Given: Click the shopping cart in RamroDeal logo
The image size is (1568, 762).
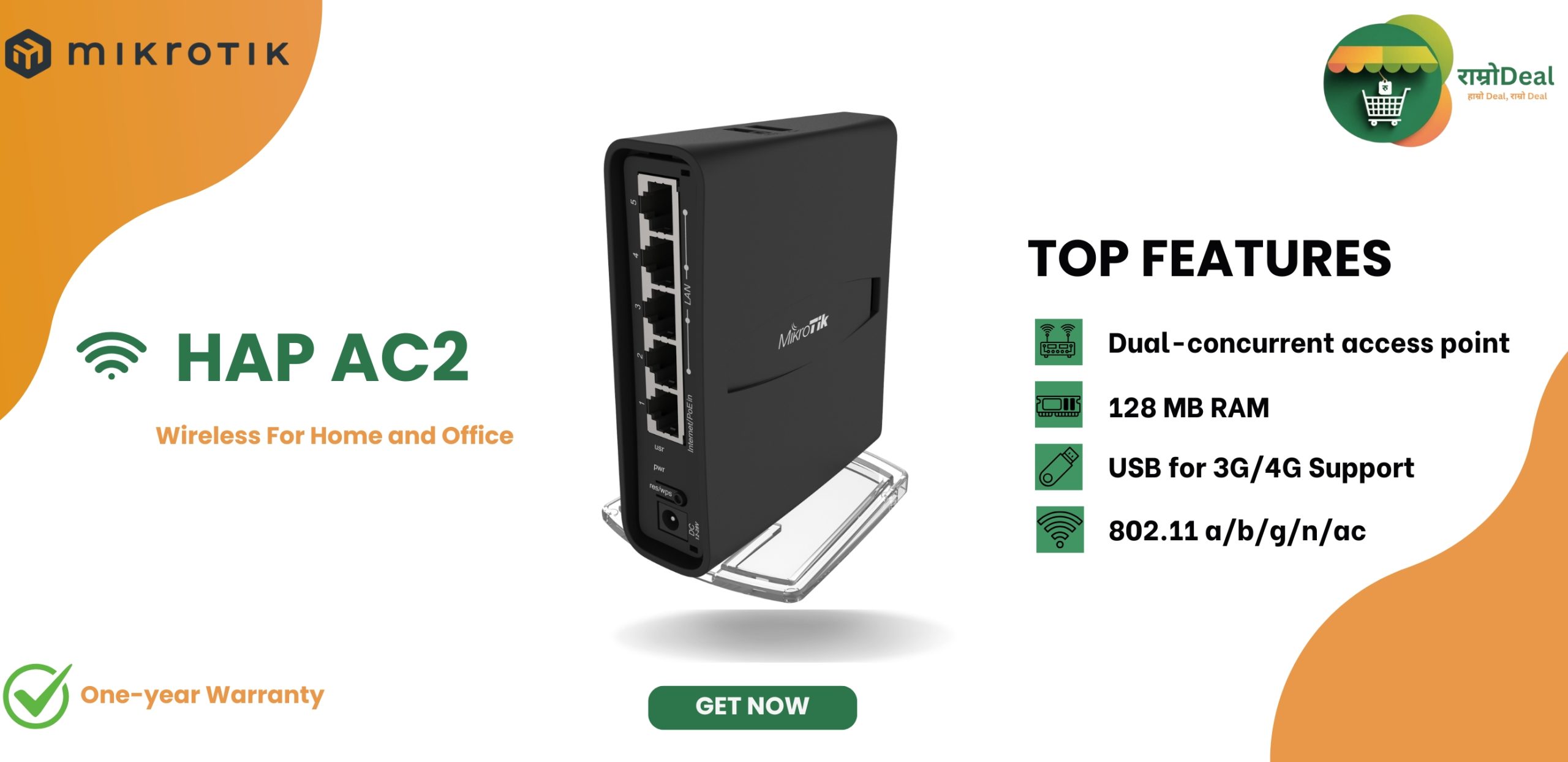Looking at the screenshot, I should pyautogui.click(x=1385, y=104).
